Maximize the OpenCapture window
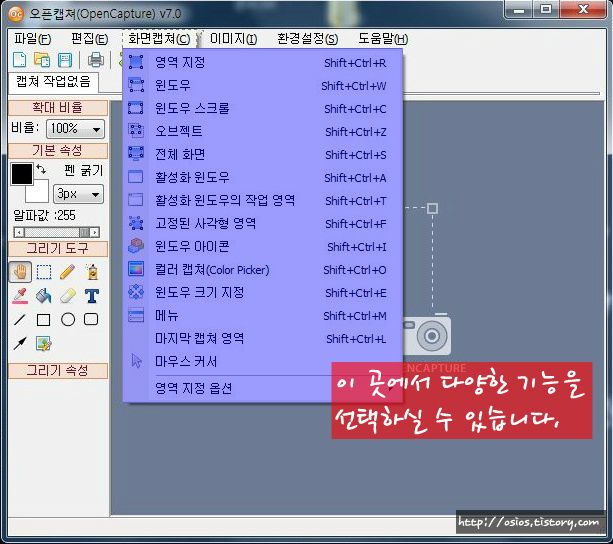This screenshot has width=613, height=544. tap(546, 10)
